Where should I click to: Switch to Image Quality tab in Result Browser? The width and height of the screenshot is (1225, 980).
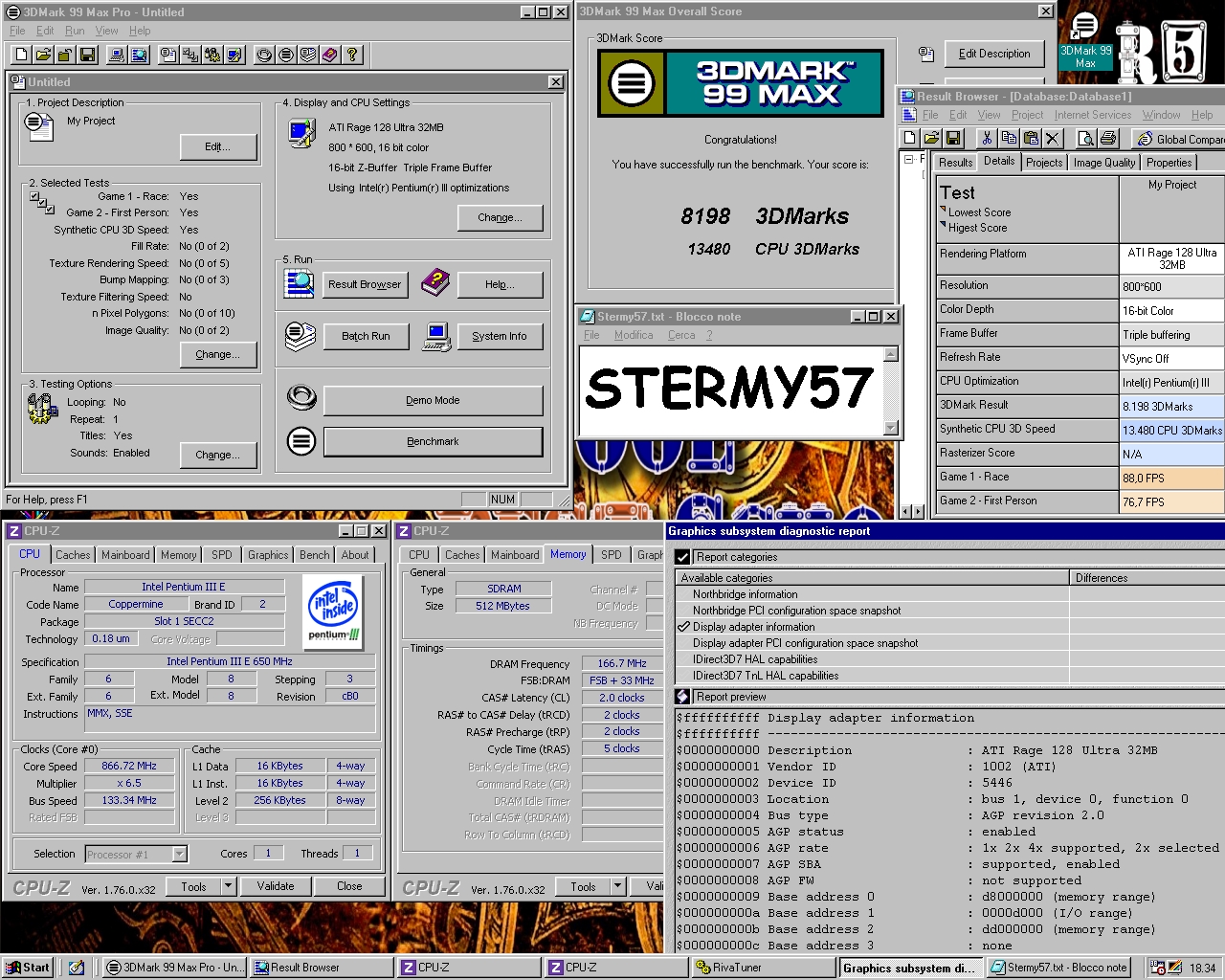coord(1104,163)
